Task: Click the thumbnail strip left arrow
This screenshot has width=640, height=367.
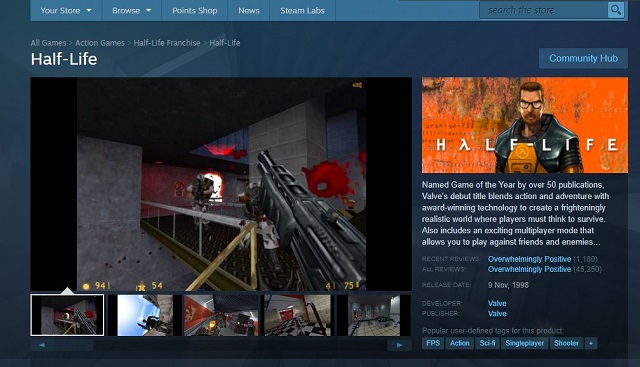Action: (x=42, y=345)
